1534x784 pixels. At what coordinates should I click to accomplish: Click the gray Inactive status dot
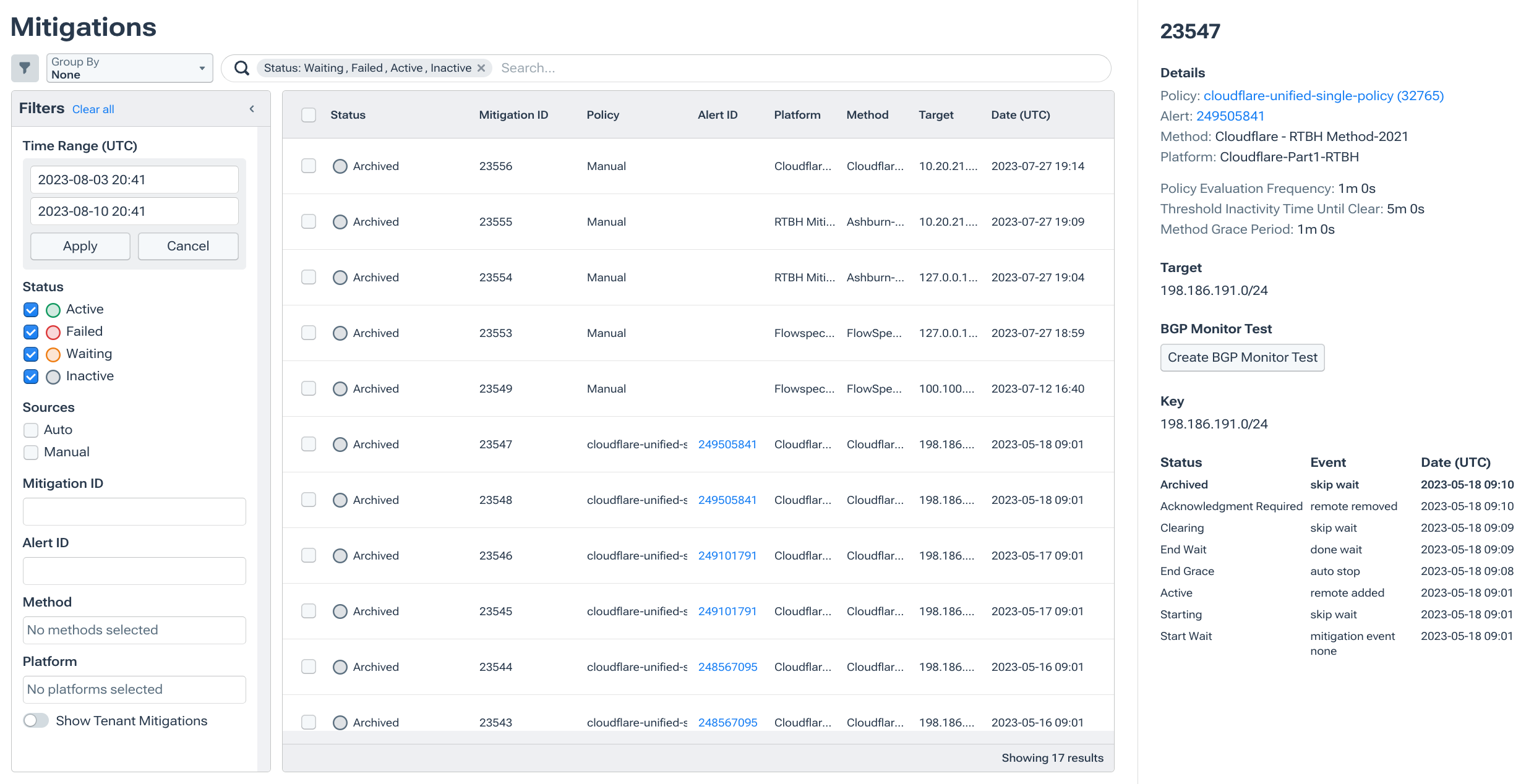(x=53, y=377)
